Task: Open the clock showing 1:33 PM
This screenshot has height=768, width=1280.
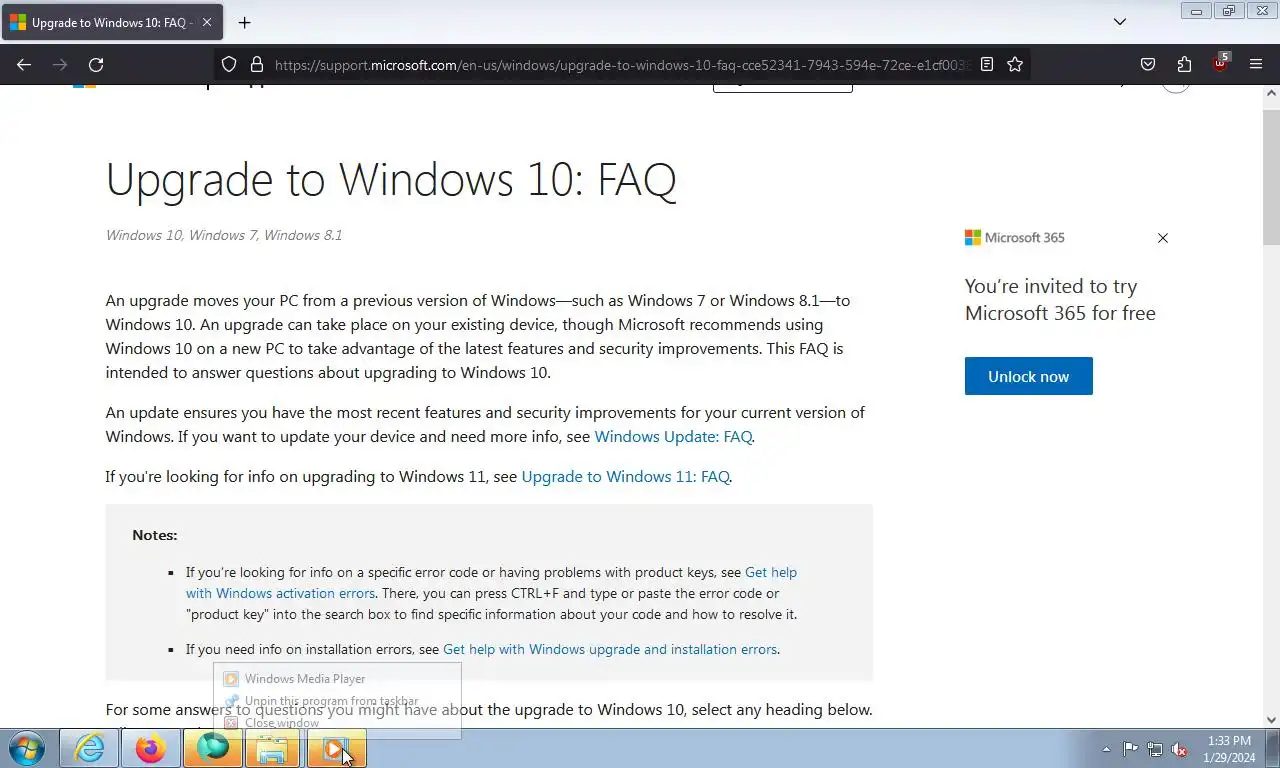Action: click(x=1229, y=749)
